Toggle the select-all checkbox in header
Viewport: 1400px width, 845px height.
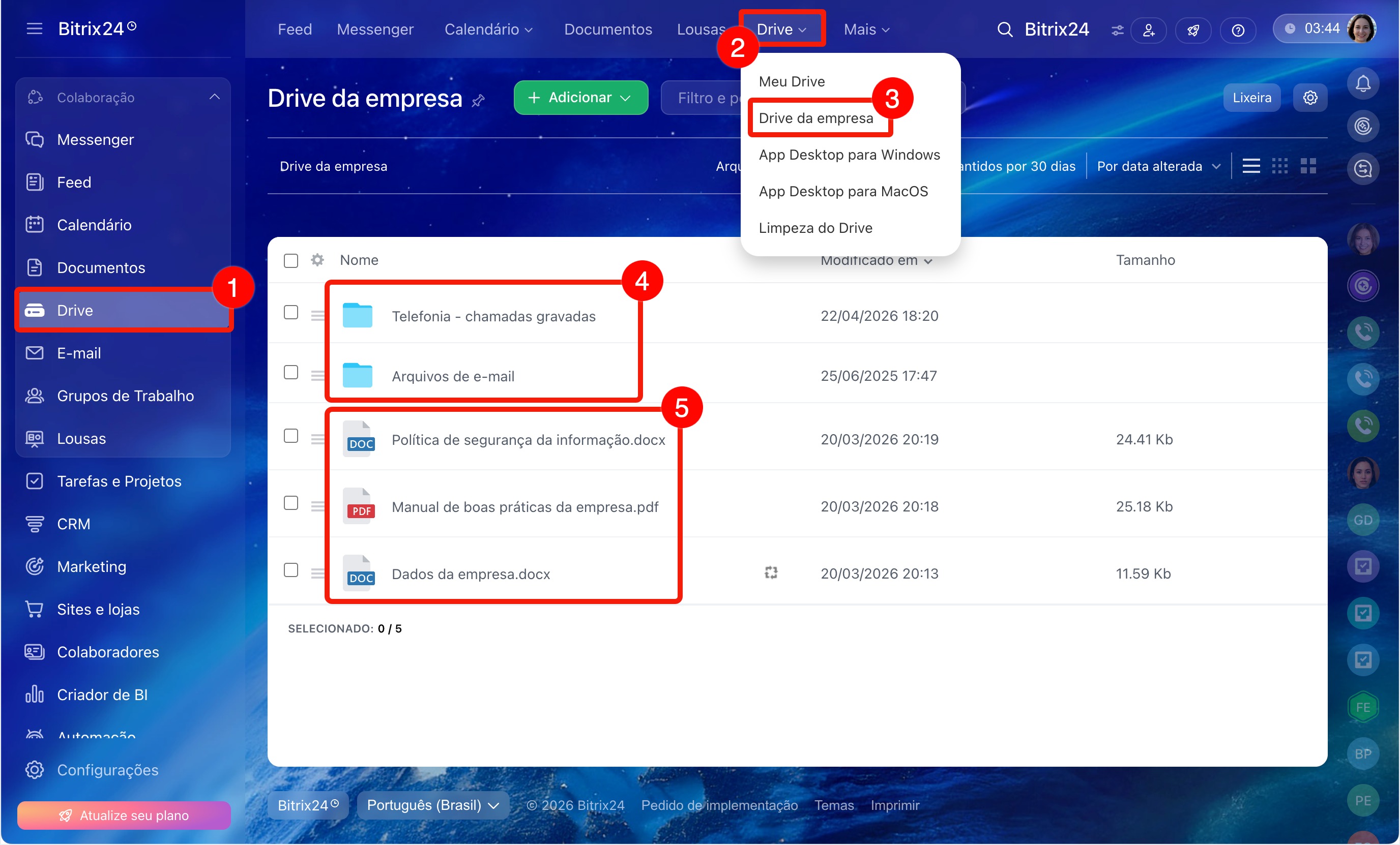pos(291,261)
